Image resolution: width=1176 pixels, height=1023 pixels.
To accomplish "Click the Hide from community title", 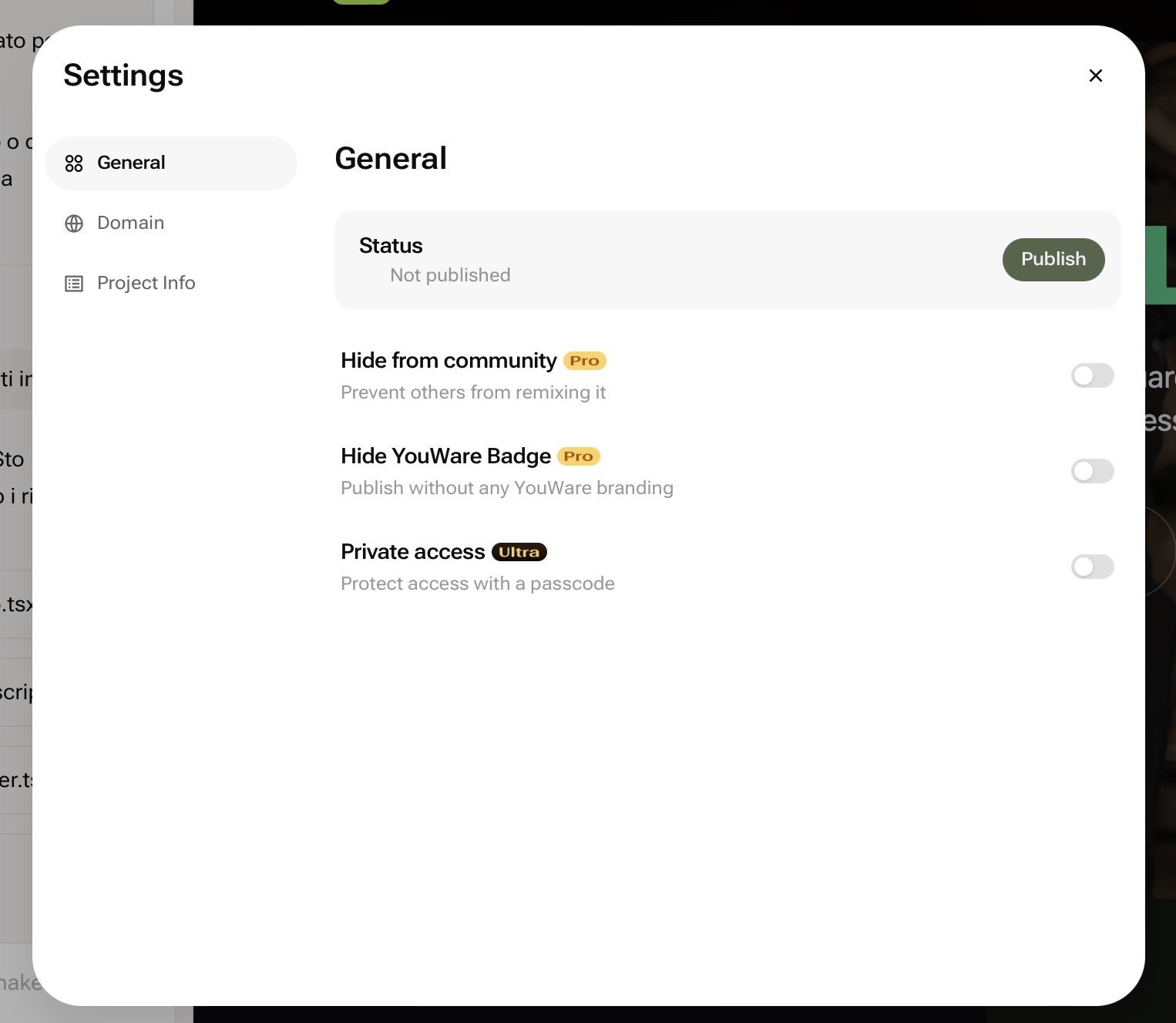I will pyautogui.click(x=449, y=361).
